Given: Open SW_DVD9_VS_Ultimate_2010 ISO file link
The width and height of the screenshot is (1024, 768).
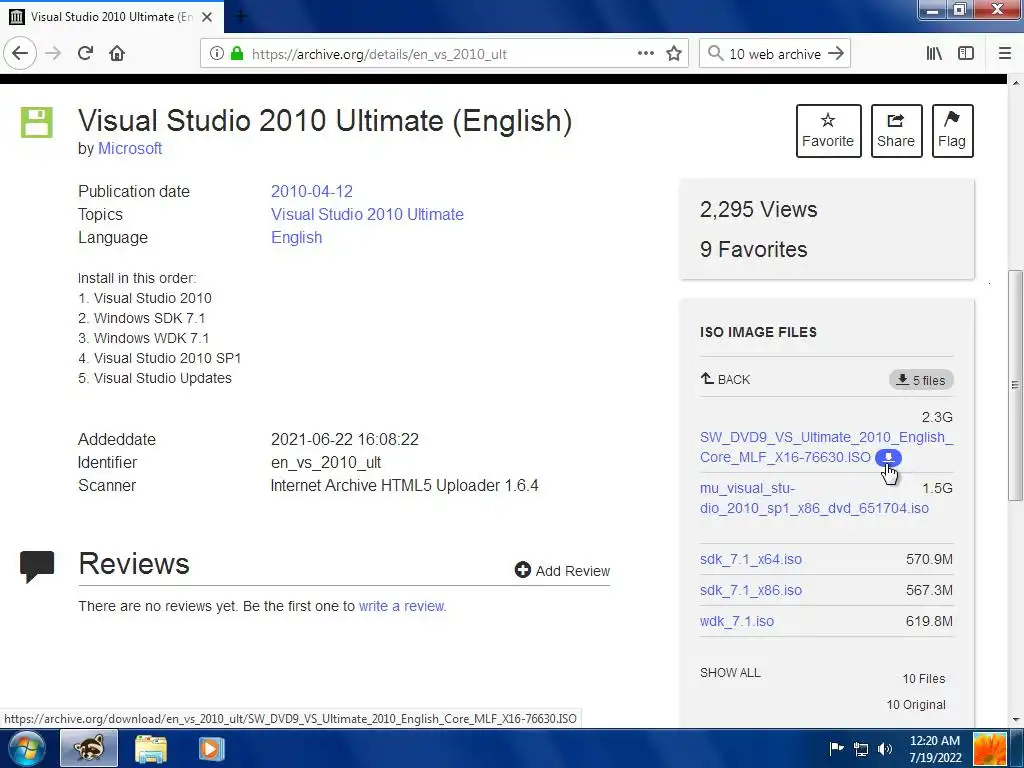Looking at the screenshot, I should (826, 447).
